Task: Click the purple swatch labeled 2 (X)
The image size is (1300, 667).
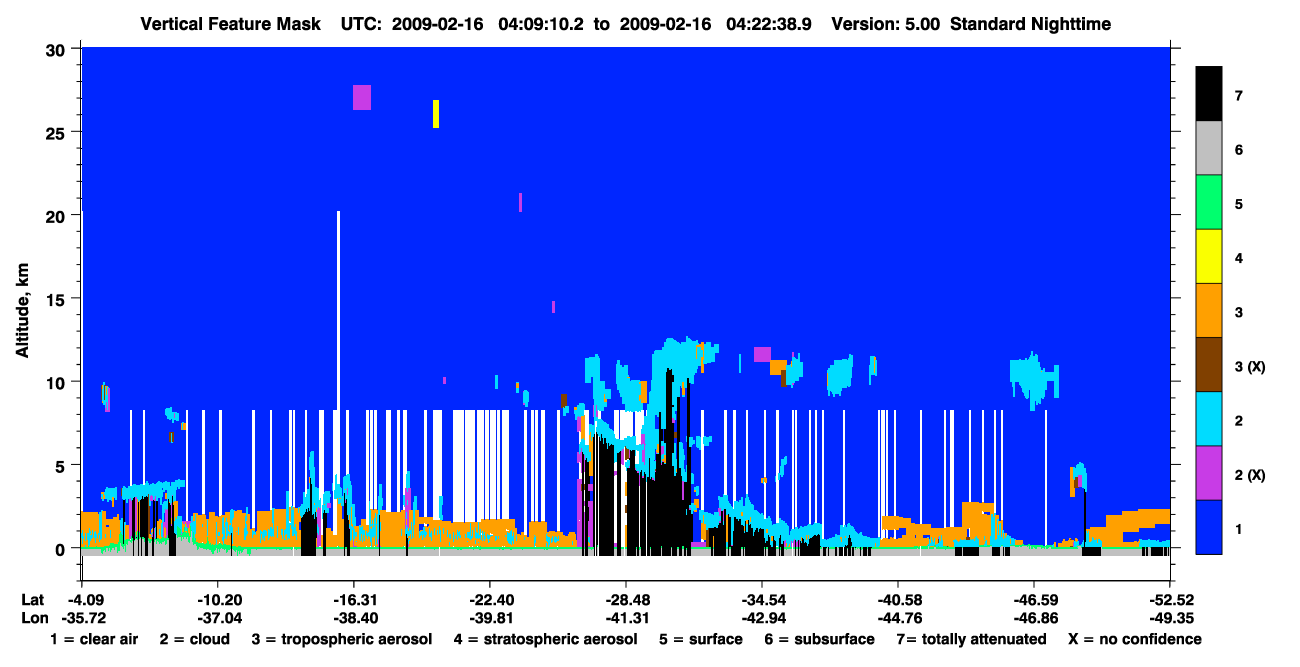Action: (x=1209, y=473)
